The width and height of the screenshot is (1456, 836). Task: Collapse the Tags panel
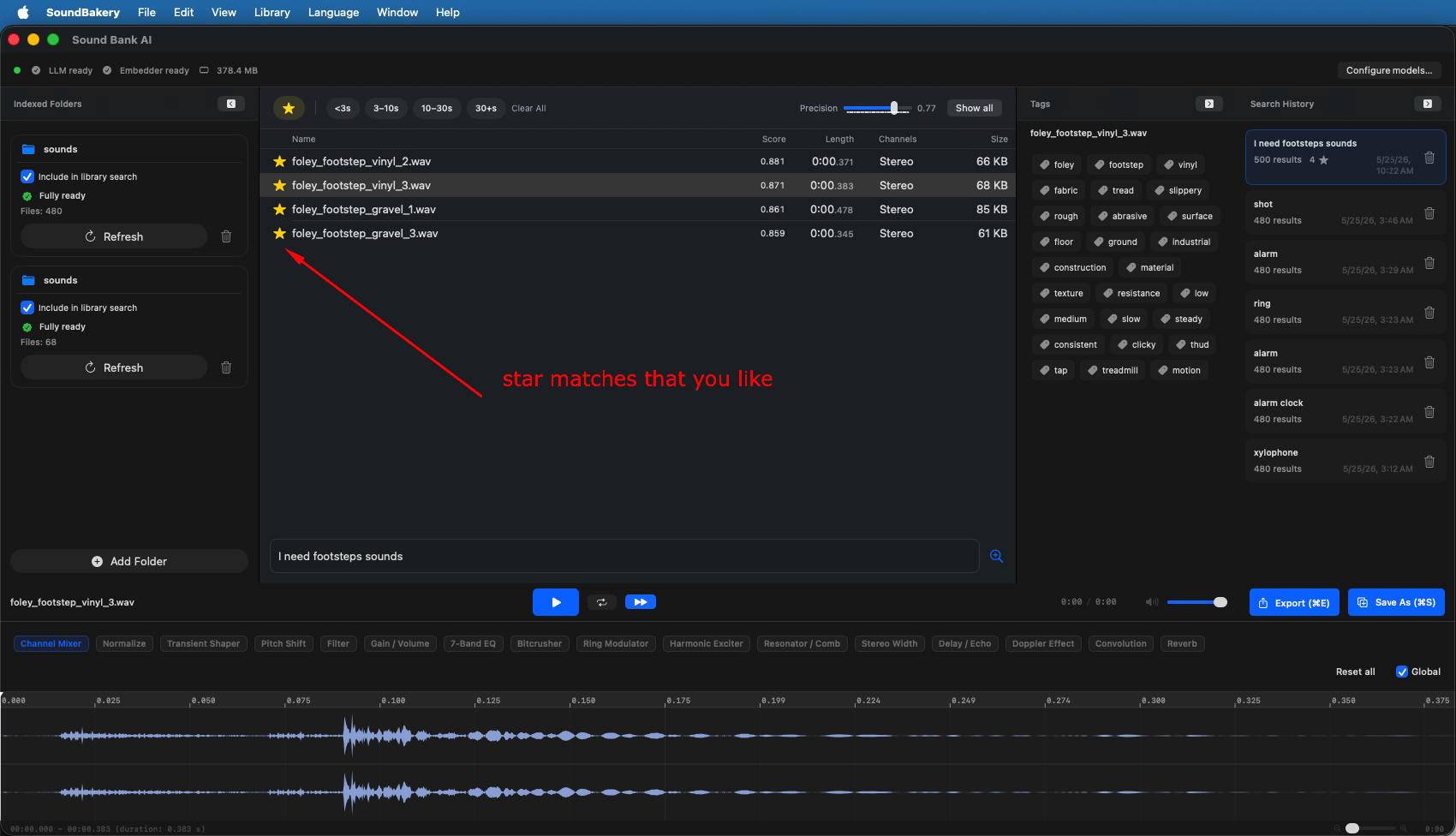(x=1209, y=104)
